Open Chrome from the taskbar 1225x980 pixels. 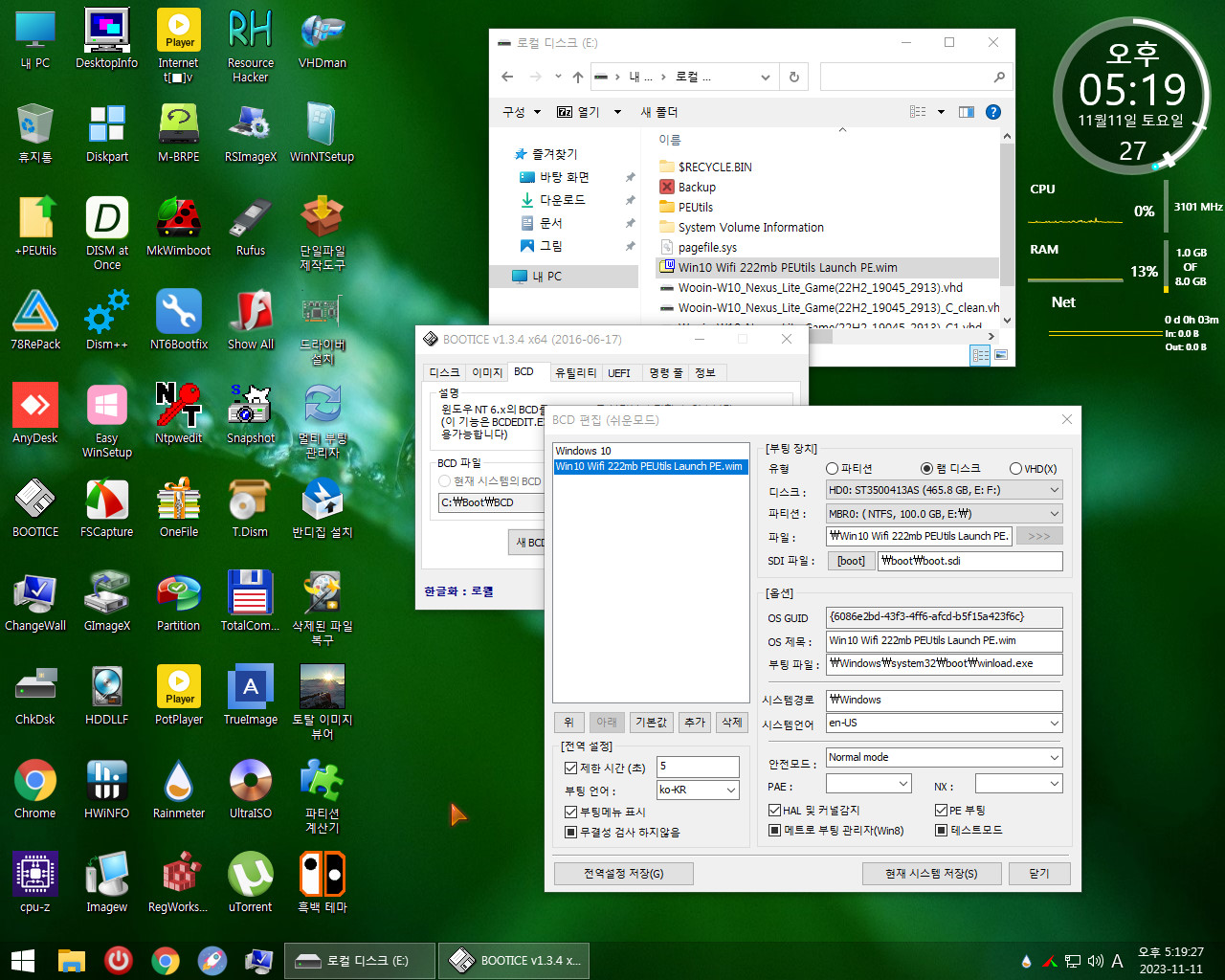point(166,960)
